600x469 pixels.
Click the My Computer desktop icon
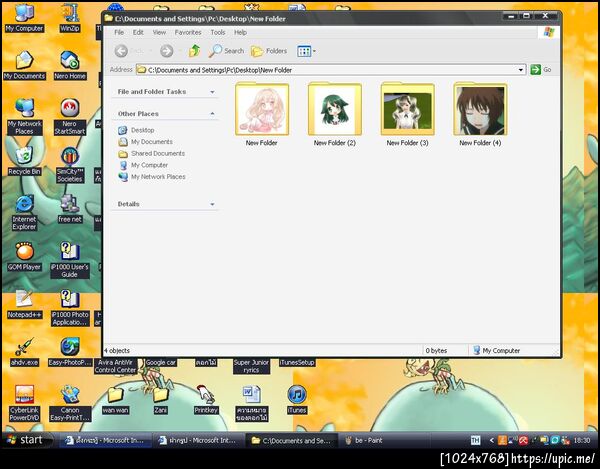[24, 18]
